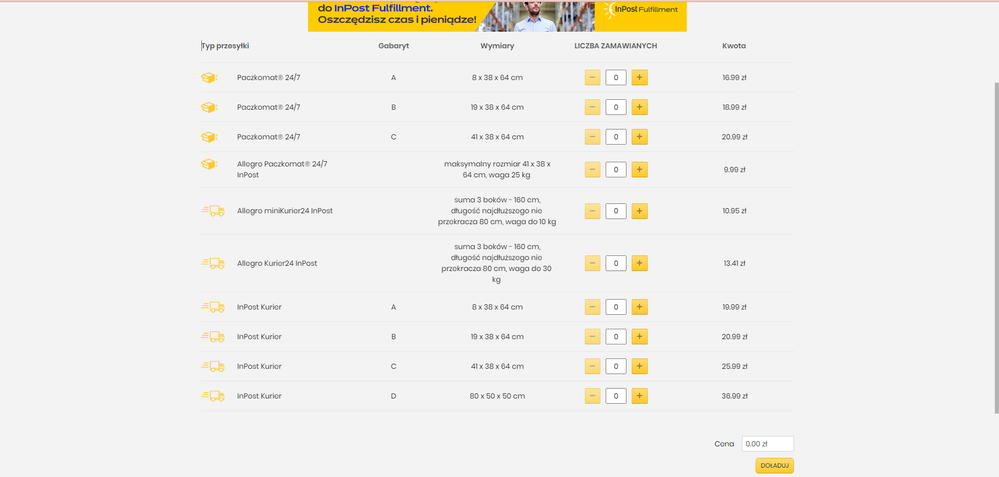Click the 'Allegro Paczkomat® 24/7 InPost' label

point(282,169)
